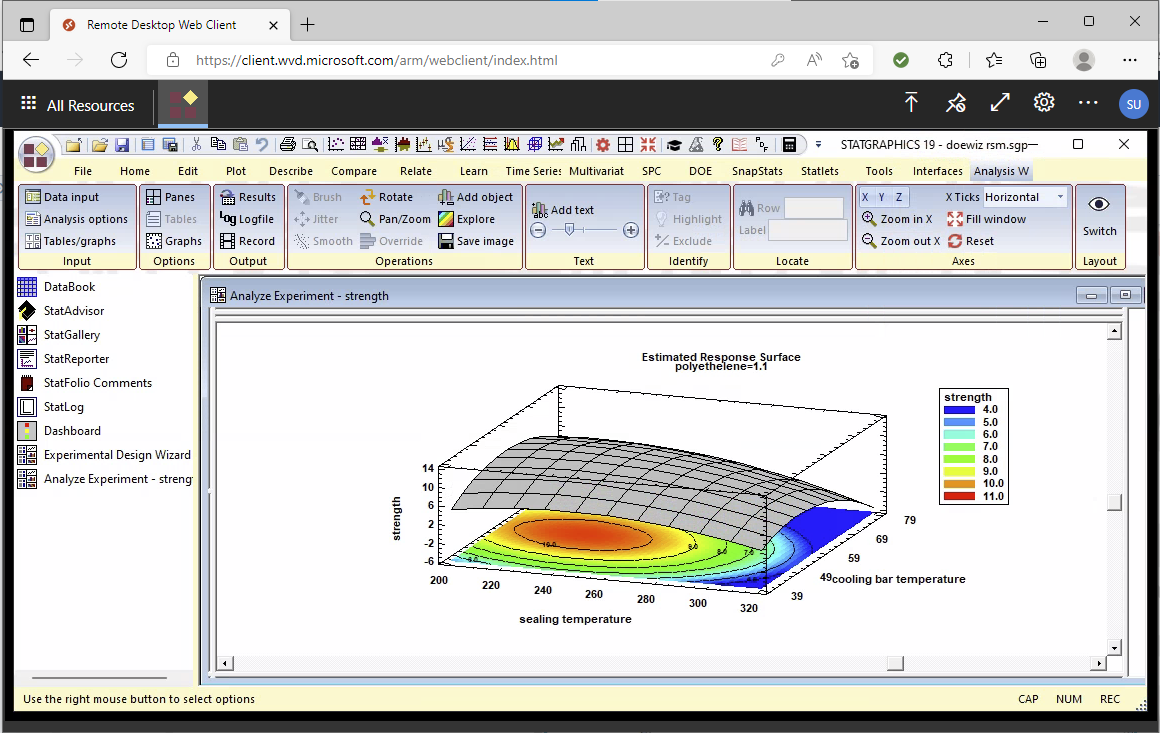The height and width of the screenshot is (733, 1160).
Task: Open the X Ticks Horizontal dropdown
Action: click(x=1060, y=197)
